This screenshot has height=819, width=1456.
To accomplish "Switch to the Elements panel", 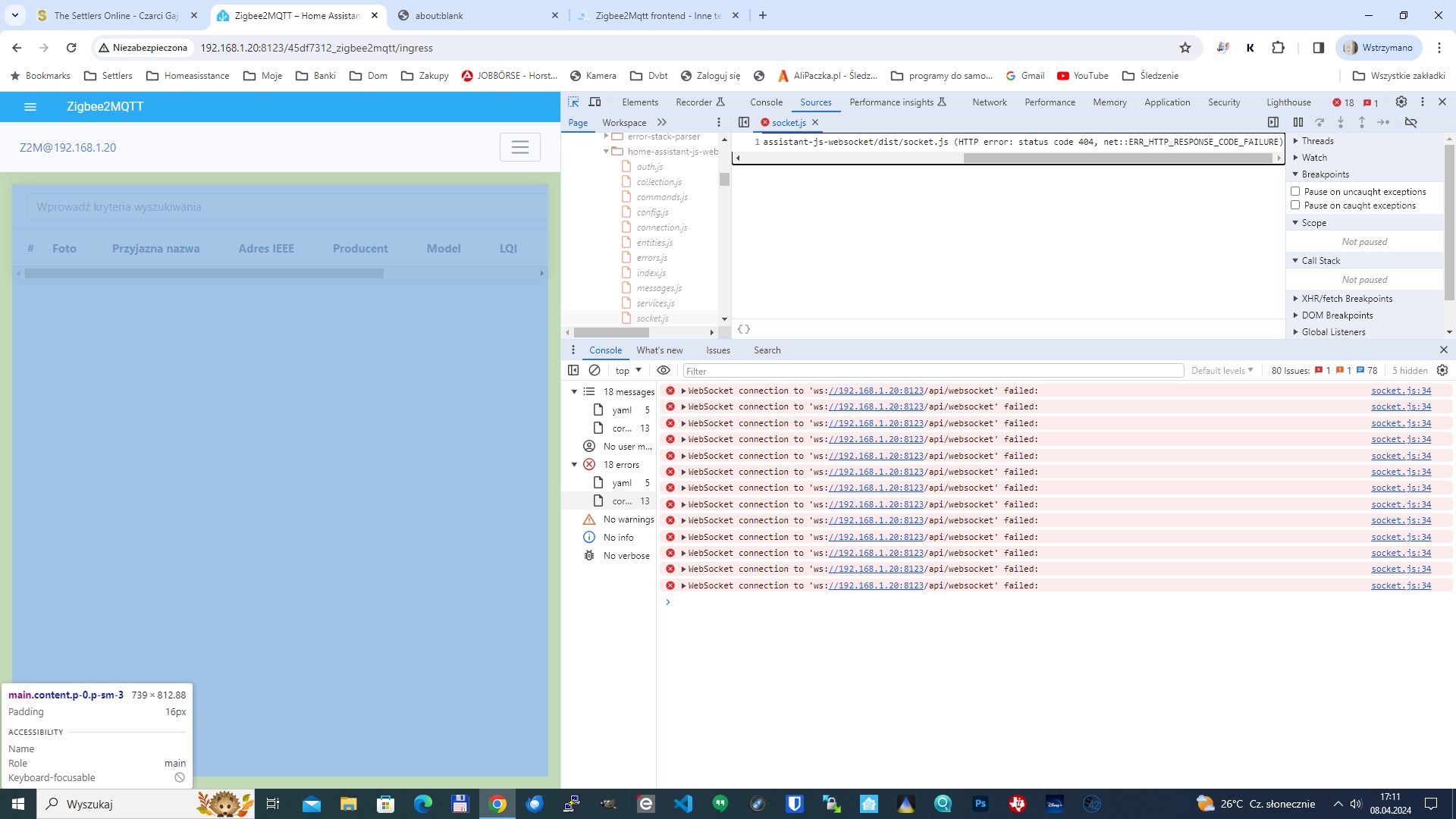I will (x=640, y=102).
